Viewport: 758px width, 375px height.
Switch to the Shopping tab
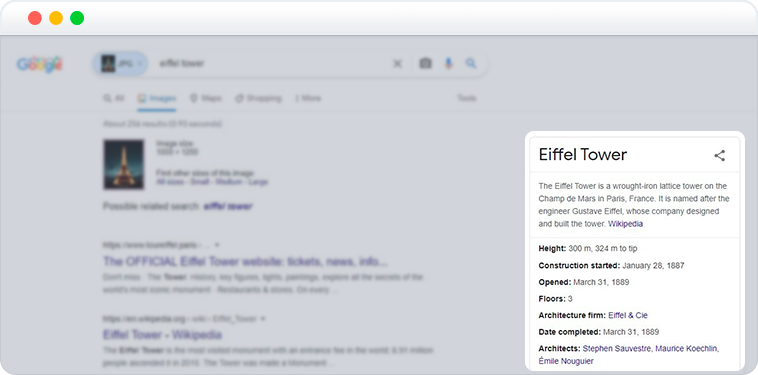click(x=258, y=98)
